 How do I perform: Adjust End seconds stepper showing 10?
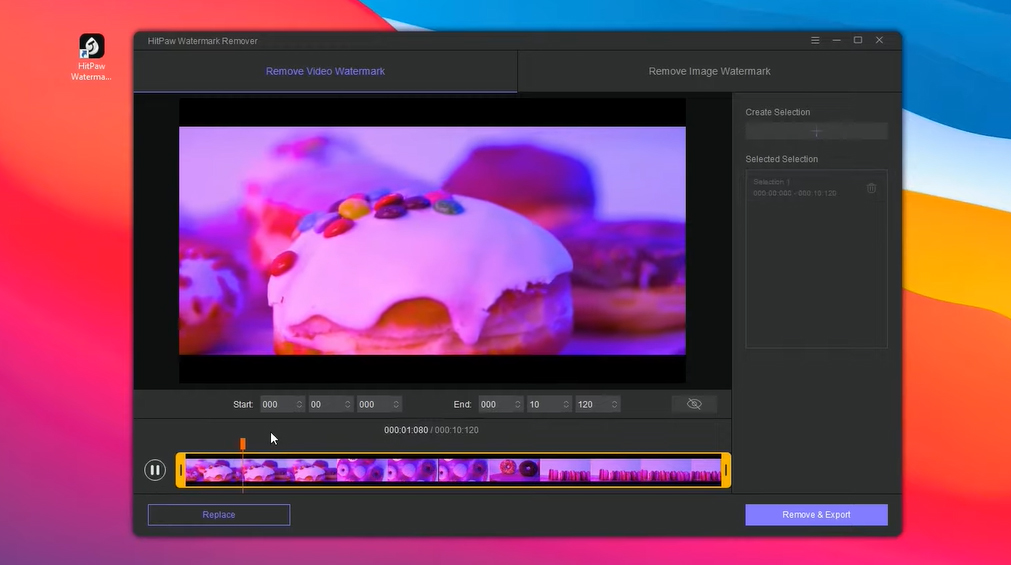point(566,404)
